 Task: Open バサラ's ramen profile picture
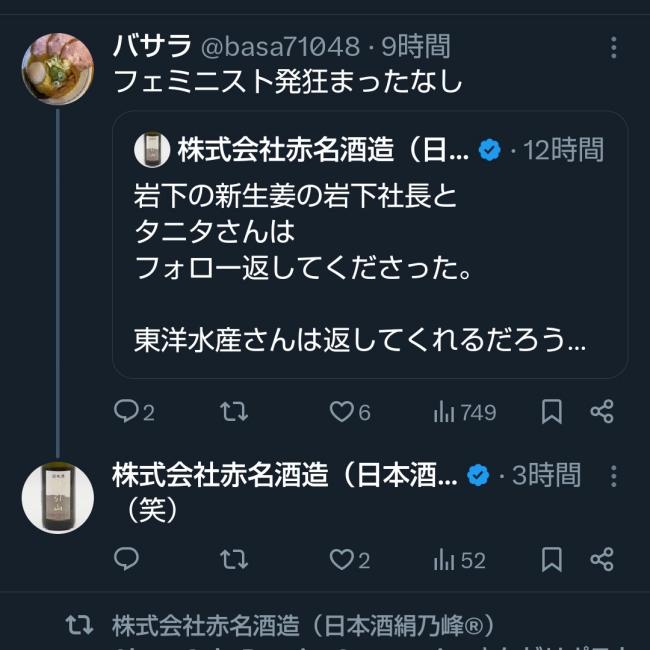click(x=58, y=69)
